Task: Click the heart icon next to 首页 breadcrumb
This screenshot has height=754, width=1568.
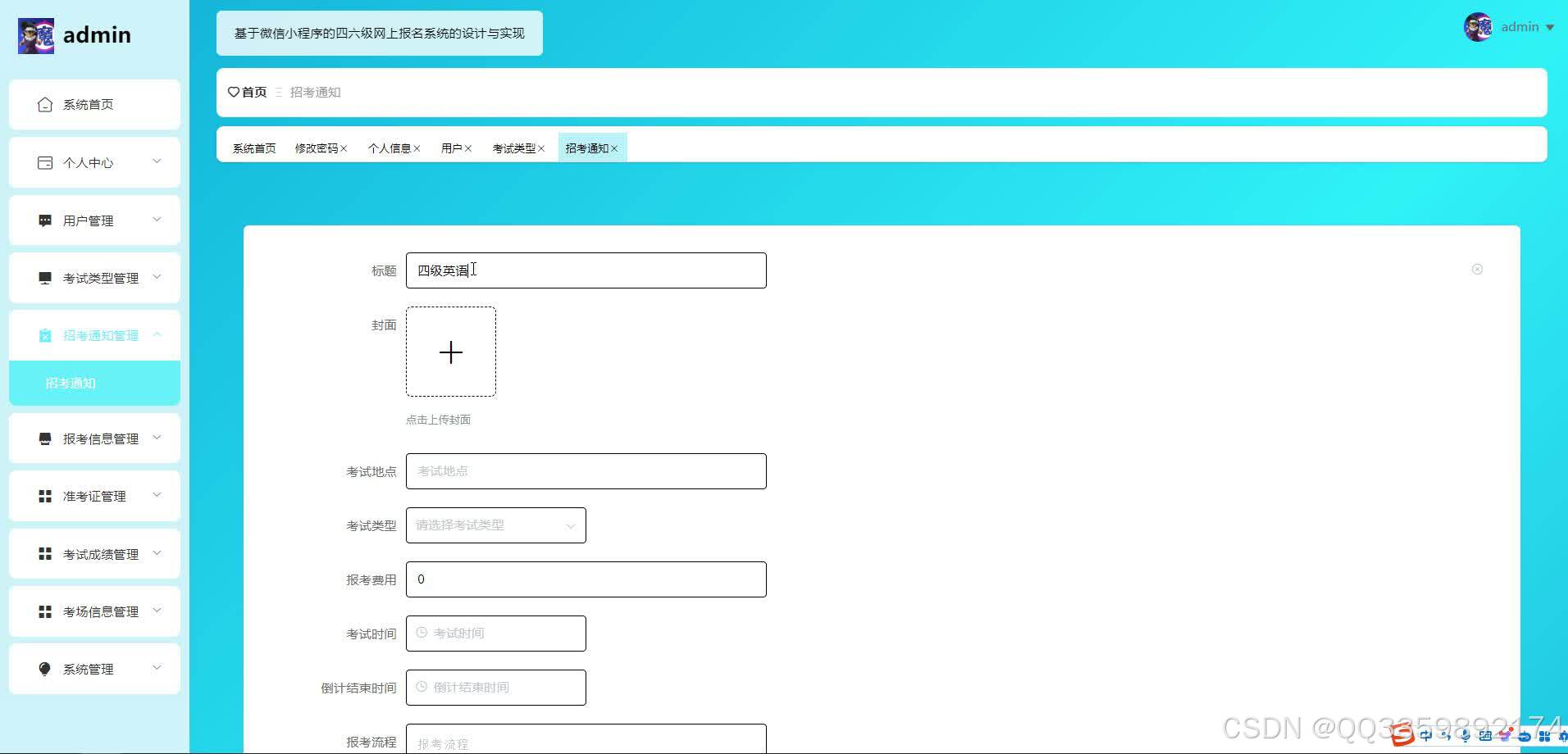Action: click(x=234, y=92)
